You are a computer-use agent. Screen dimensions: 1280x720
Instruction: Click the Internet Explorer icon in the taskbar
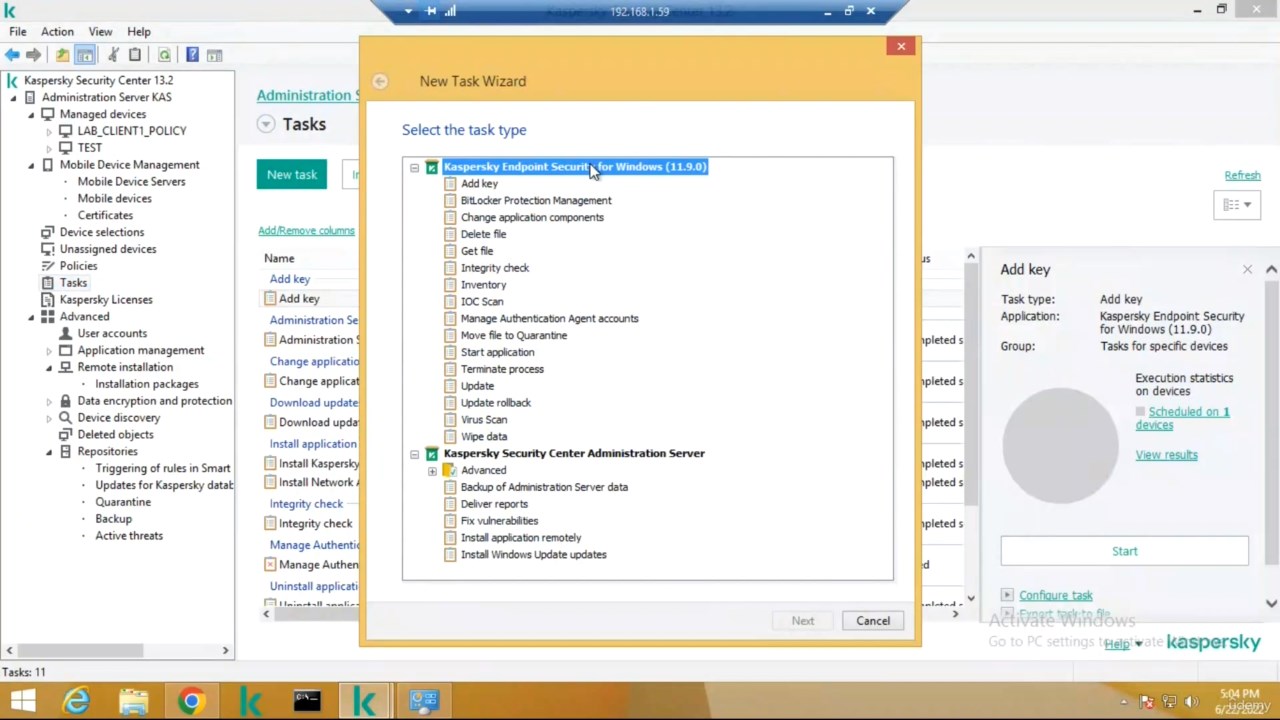[x=76, y=701]
